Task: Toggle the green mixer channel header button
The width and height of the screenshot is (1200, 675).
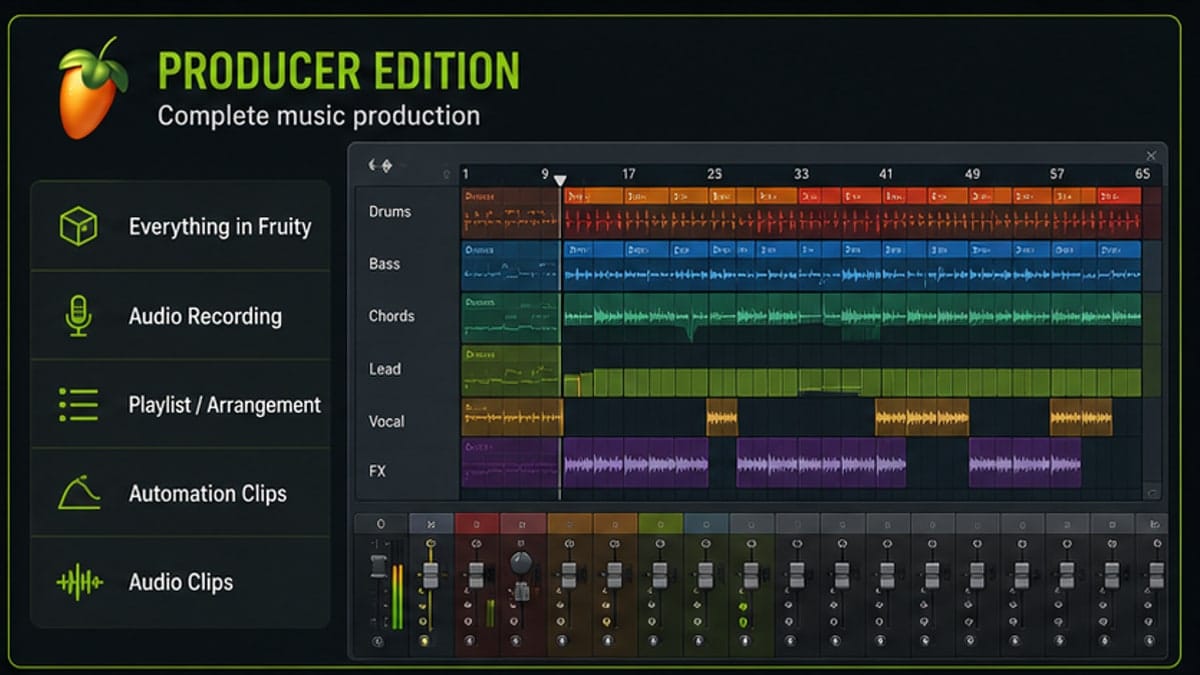Action: pos(660,524)
